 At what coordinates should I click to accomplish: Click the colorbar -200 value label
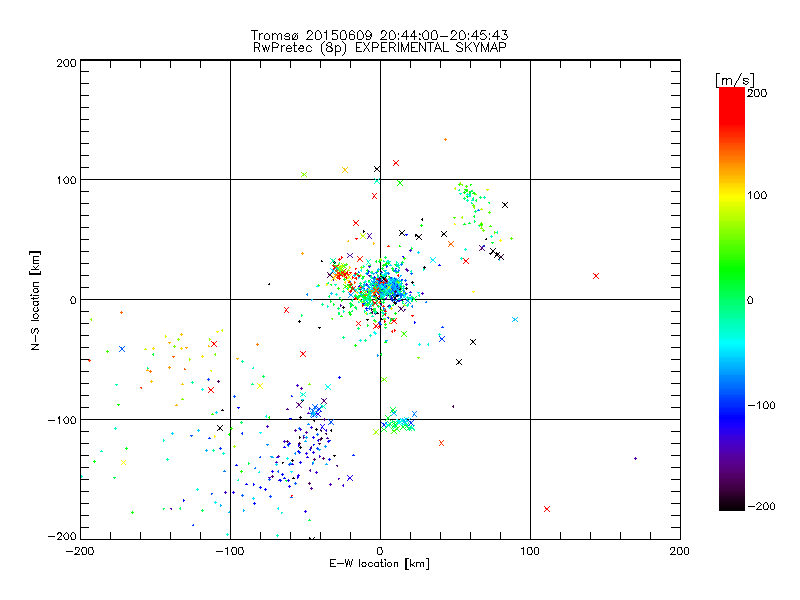761,506
